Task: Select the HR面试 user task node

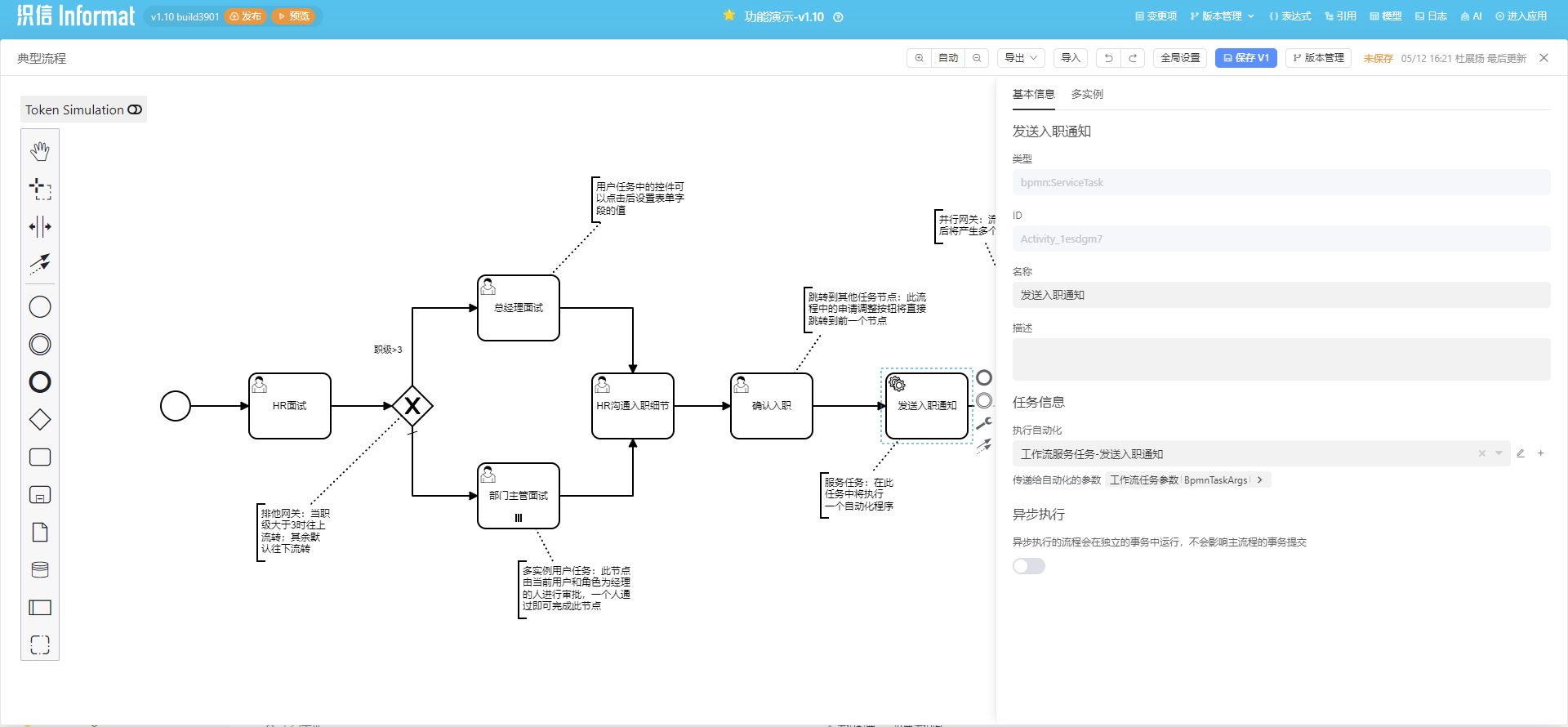Action: 290,406
